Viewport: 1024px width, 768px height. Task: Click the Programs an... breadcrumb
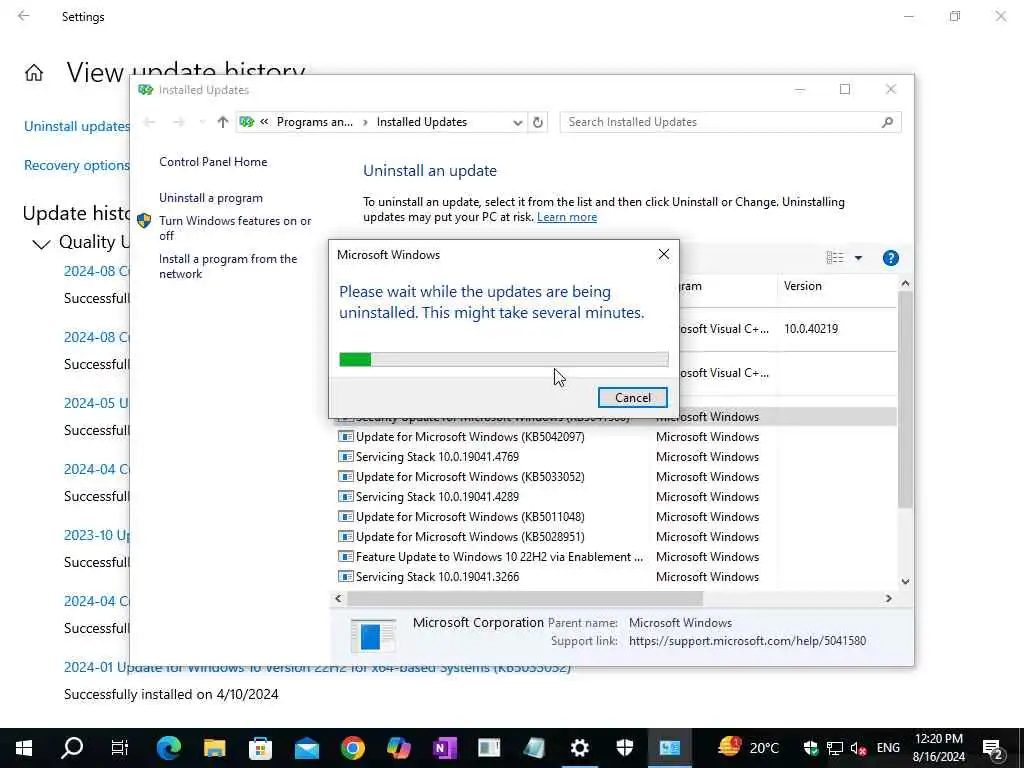pyautogui.click(x=314, y=122)
